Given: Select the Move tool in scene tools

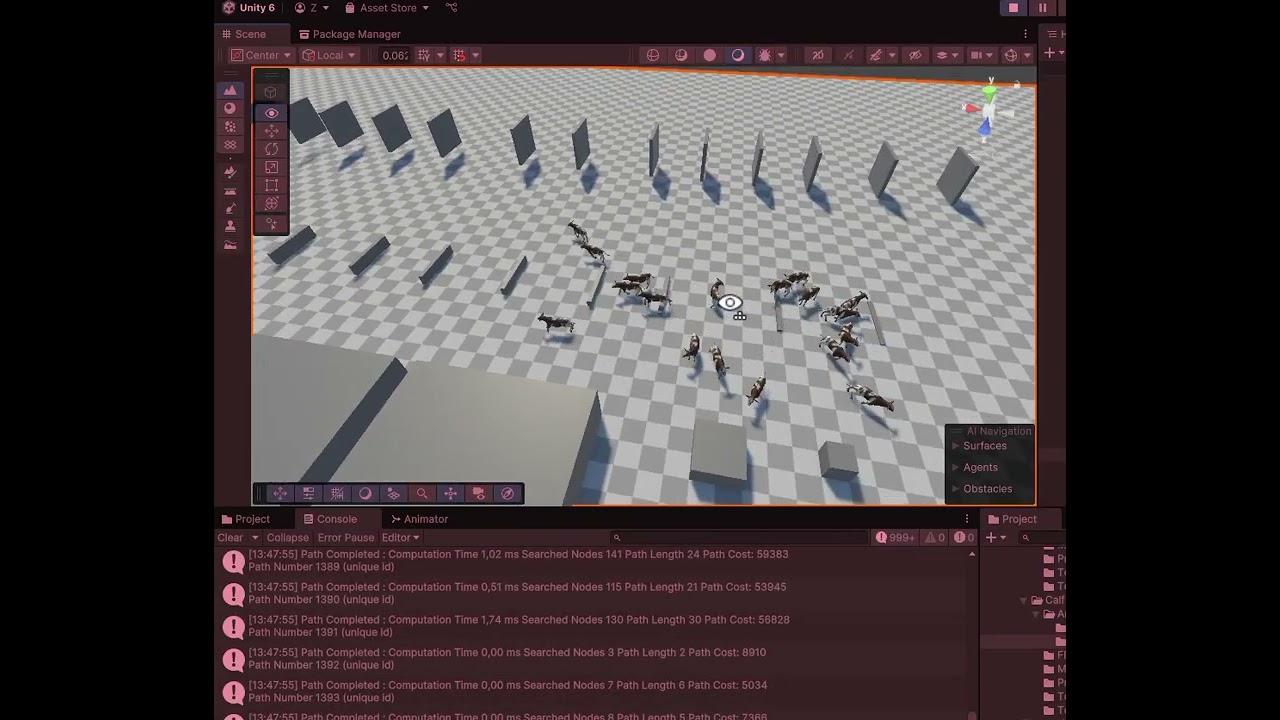Looking at the screenshot, I should coord(271,131).
